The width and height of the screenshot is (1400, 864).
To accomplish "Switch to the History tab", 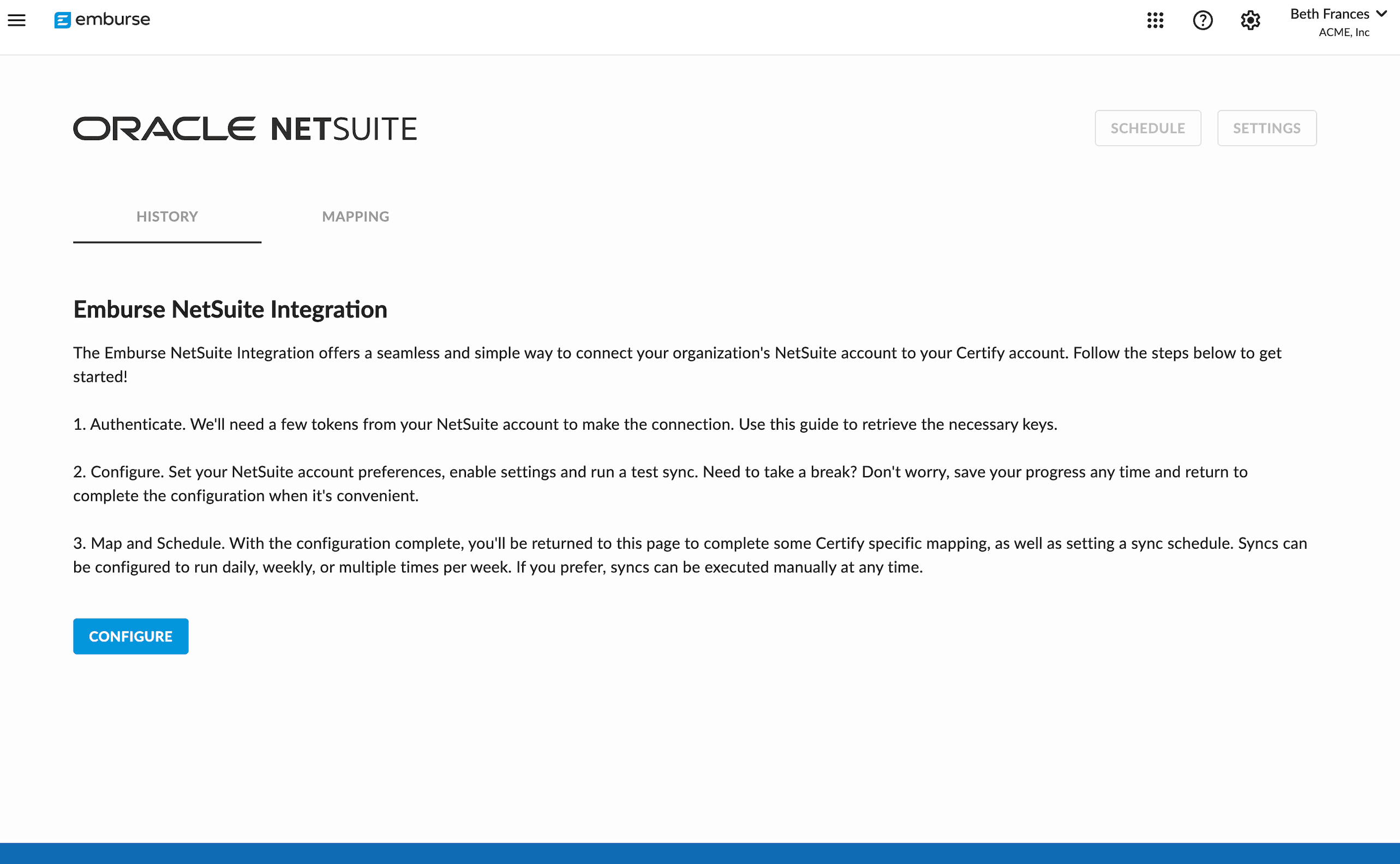I will tap(167, 217).
